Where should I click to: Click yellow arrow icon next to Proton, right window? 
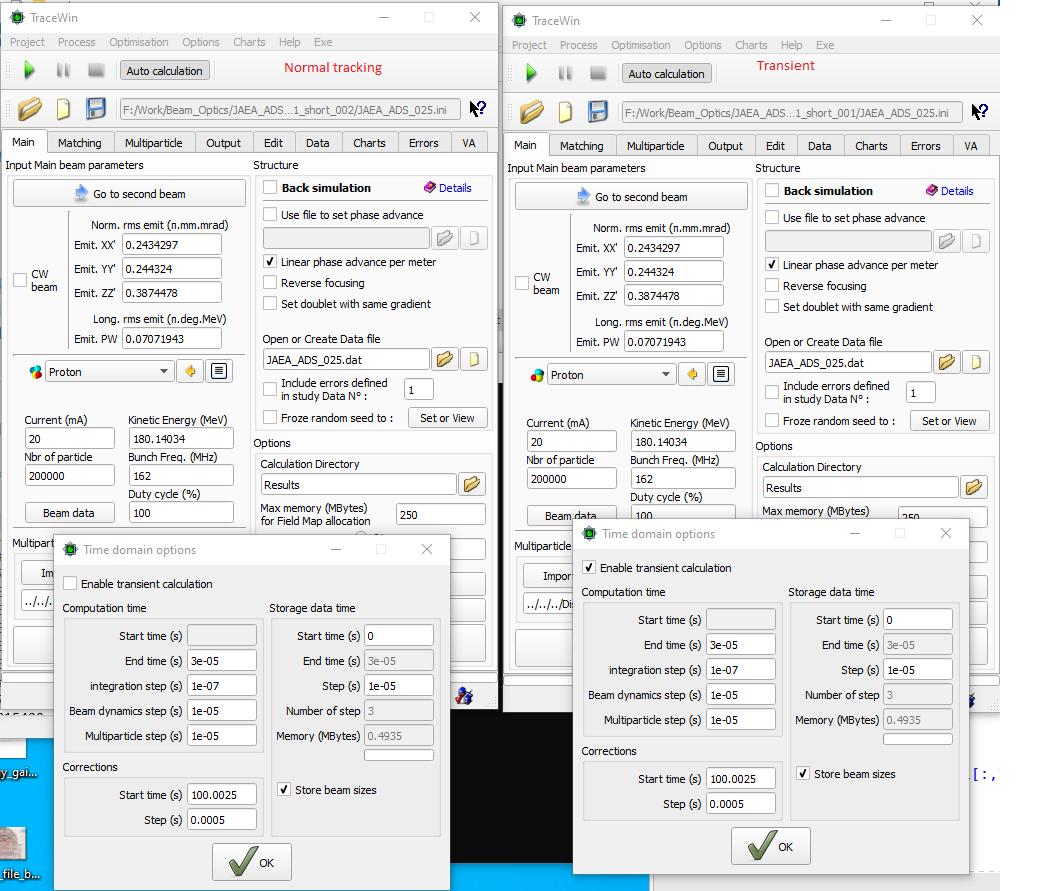pyautogui.click(x=692, y=374)
